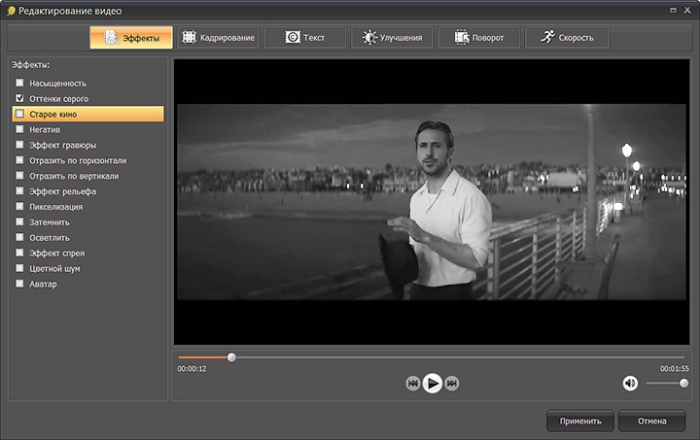Enable the Негатив effect checkbox
Viewport: 700px width, 440px height.
point(20,129)
